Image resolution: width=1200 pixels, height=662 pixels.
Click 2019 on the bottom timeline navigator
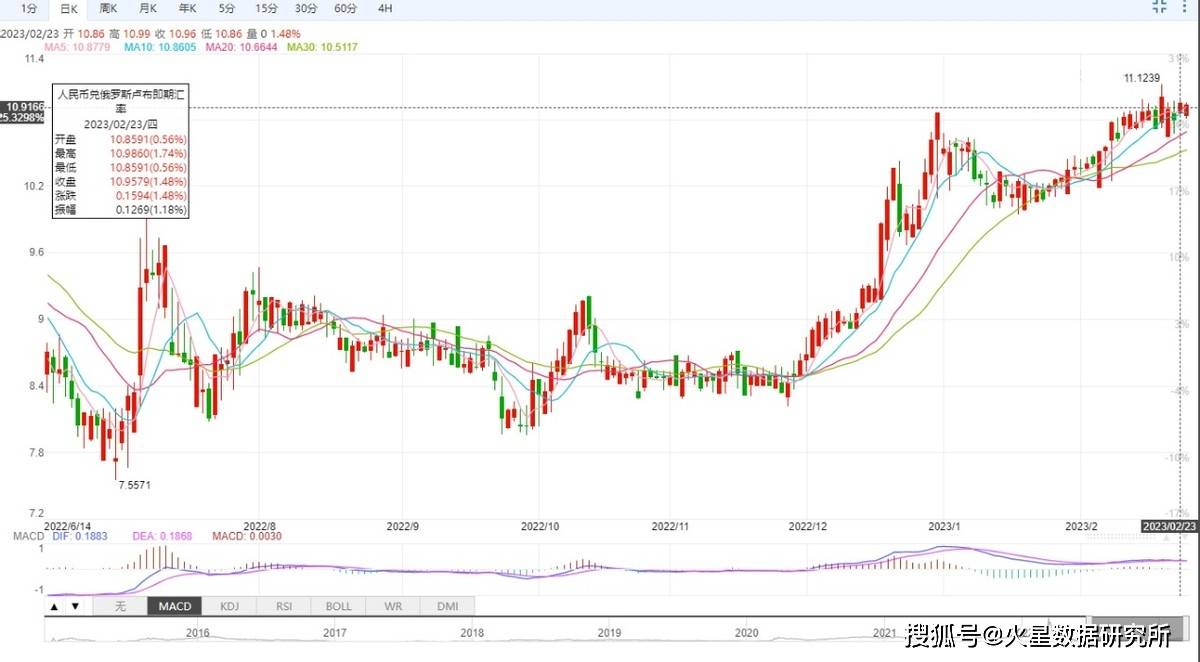click(x=609, y=633)
